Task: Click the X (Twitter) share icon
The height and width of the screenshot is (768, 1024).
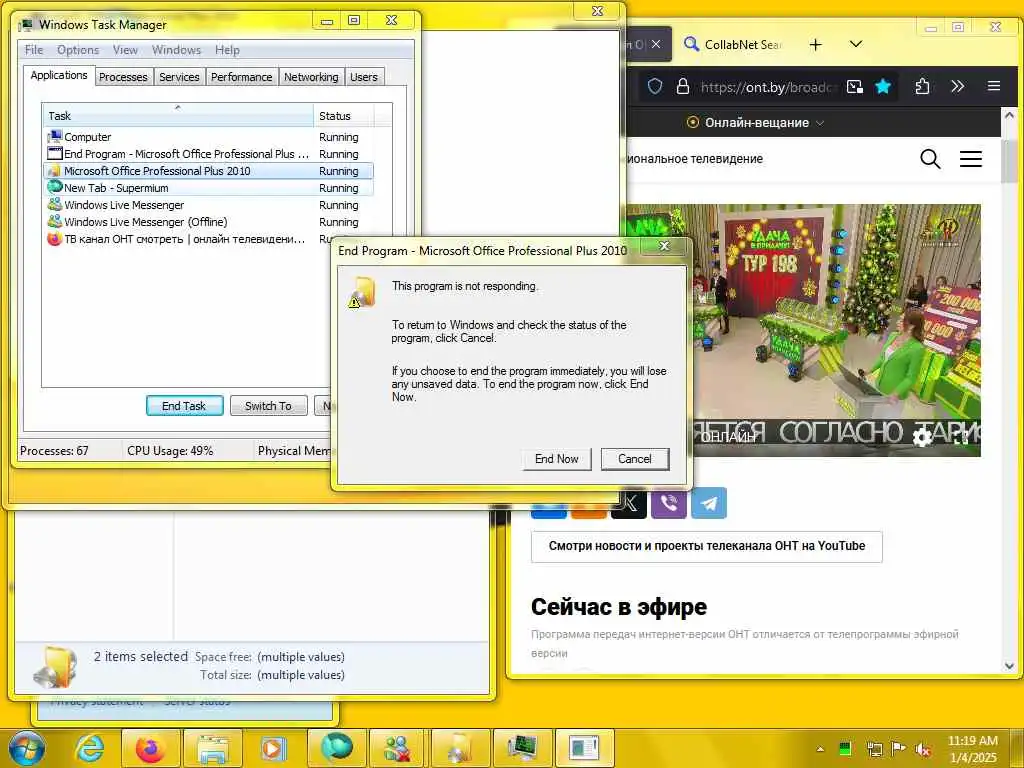Action: coord(629,504)
